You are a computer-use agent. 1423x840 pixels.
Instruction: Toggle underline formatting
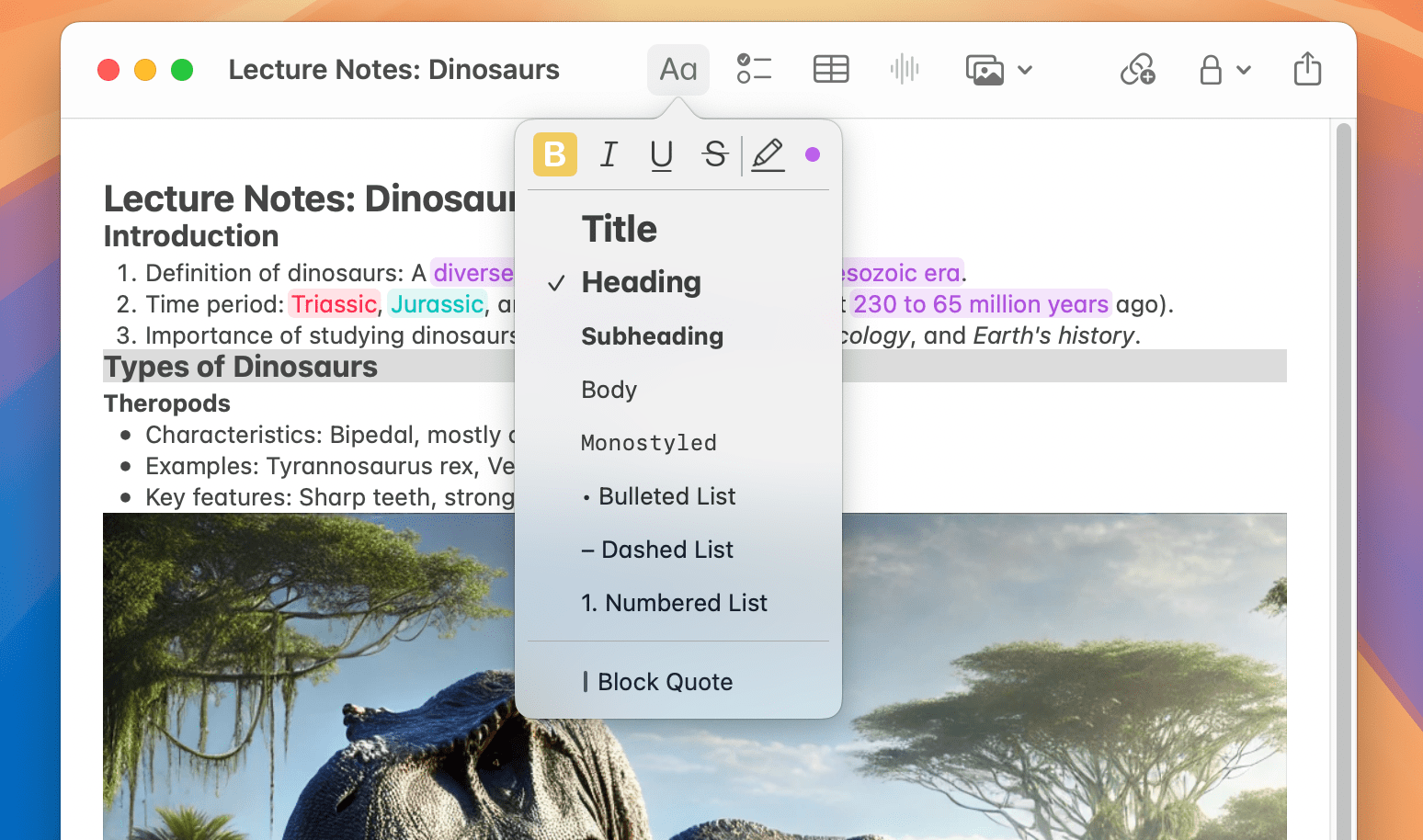[x=661, y=154]
